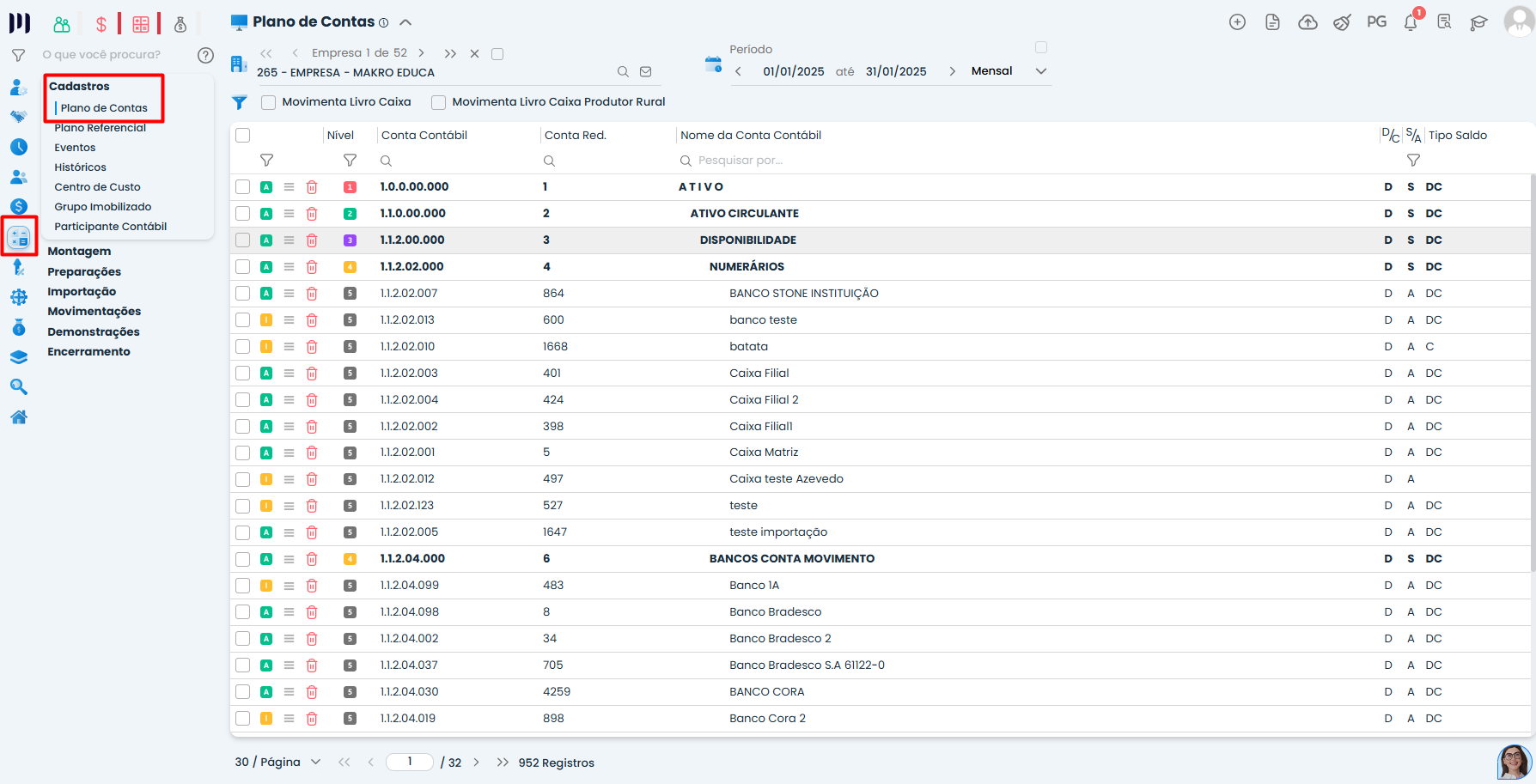Delete the BANCO STONE INSTITUIÇÃO account row

(x=312, y=294)
